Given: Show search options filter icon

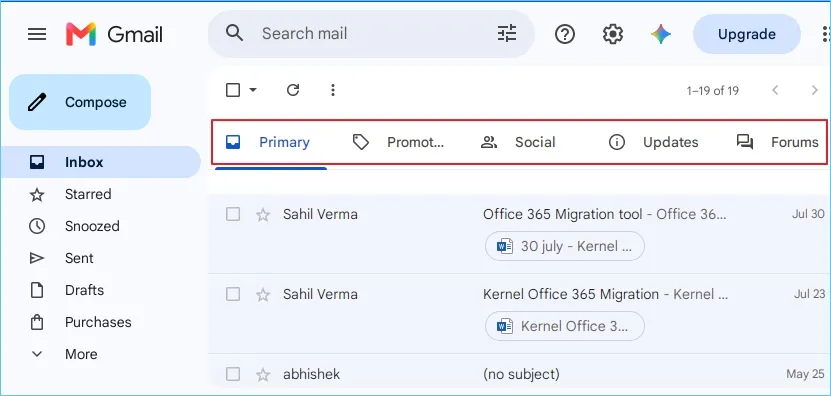Looking at the screenshot, I should [507, 34].
